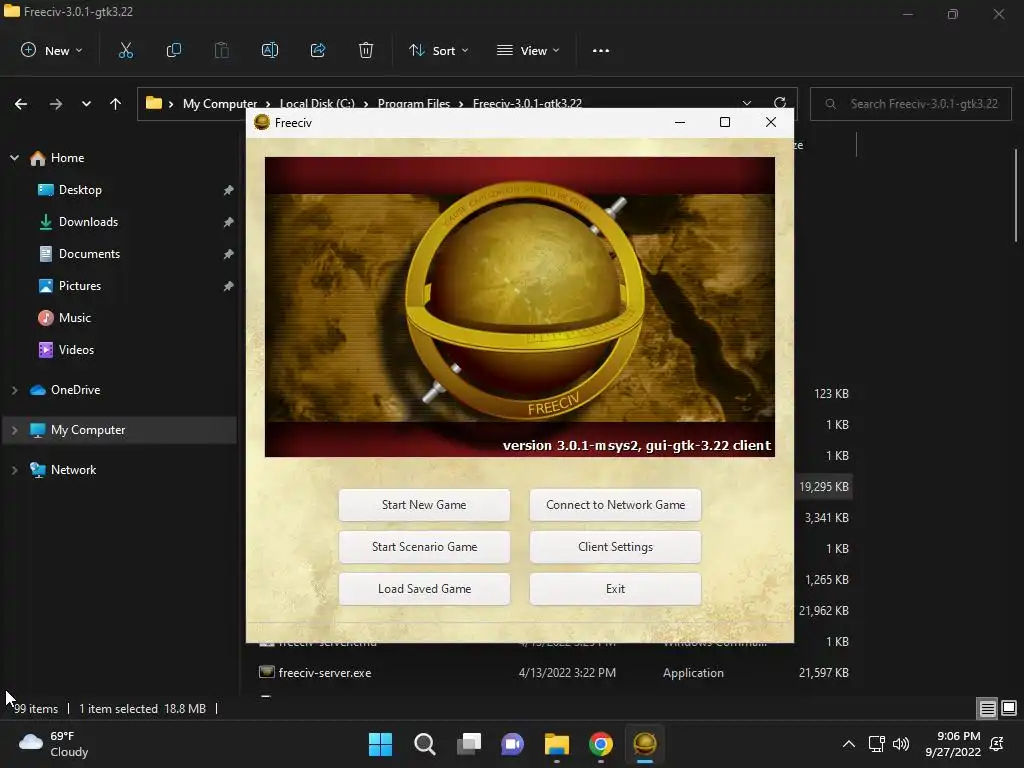
Task: Click the Cut scissors icon in Explorer
Action: point(125,50)
